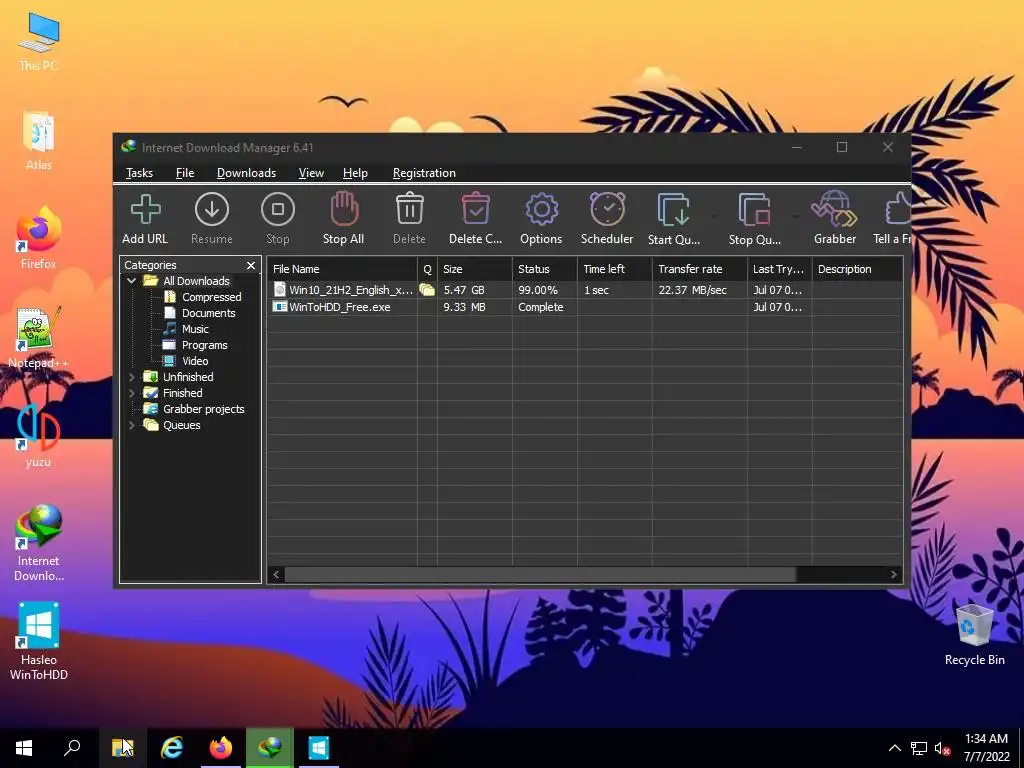Click the horizontal scrollbar thumb
This screenshot has width=1024, height=768.
tap(540, 575)
